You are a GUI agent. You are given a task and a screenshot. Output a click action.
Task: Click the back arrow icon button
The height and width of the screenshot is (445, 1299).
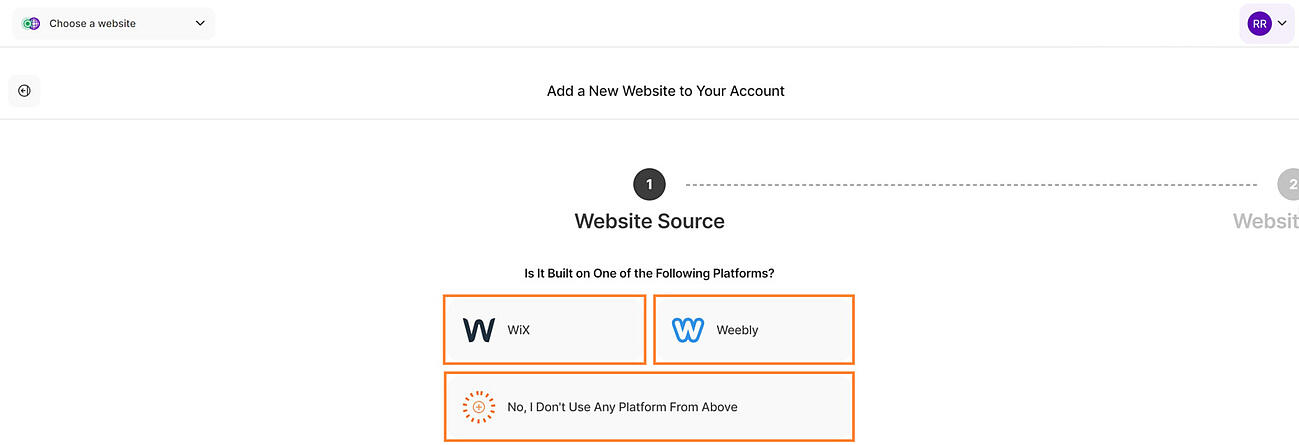tap(24, 91)
